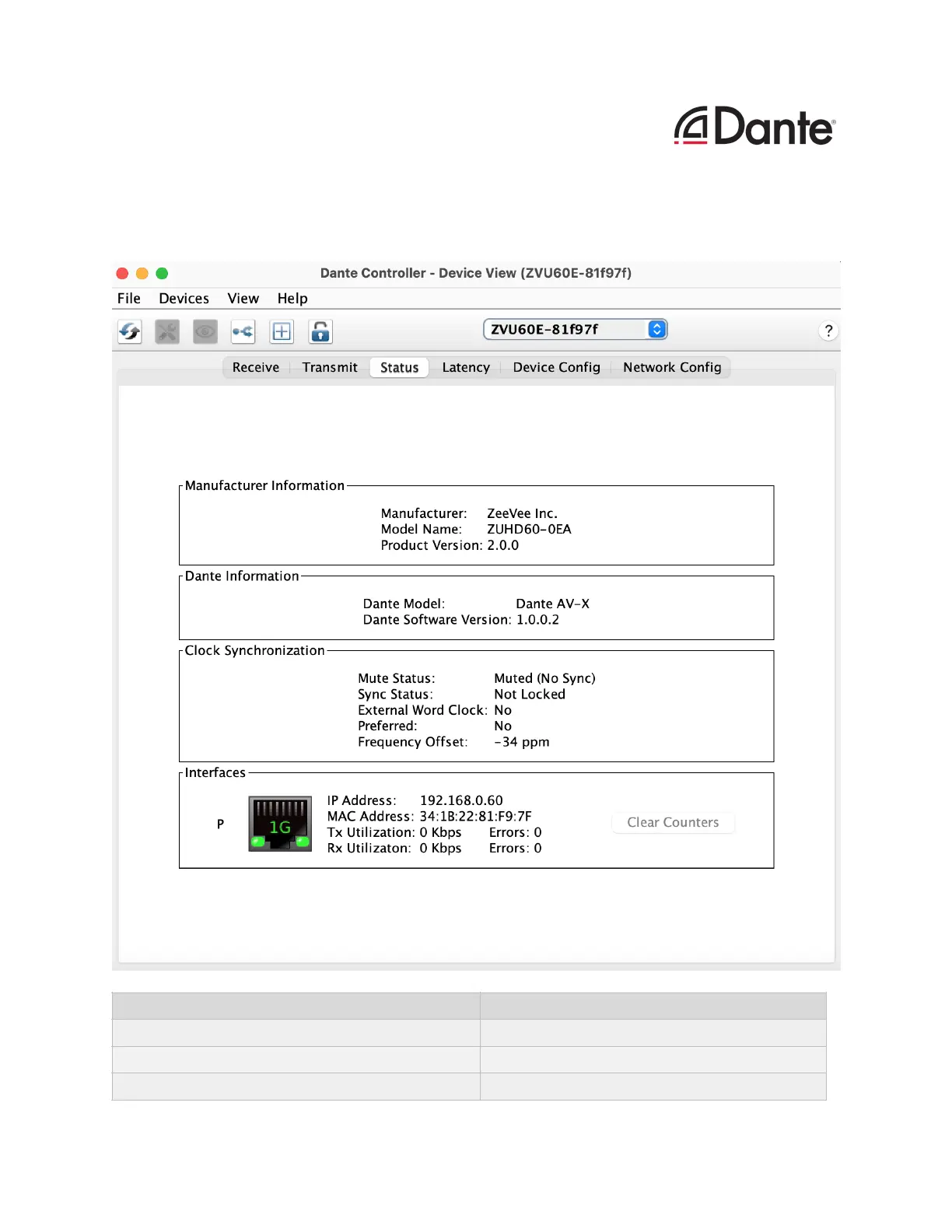This screenshot has height=1232, width=952.
Task: Switch to the Latency tab
Action: [466, 367]
